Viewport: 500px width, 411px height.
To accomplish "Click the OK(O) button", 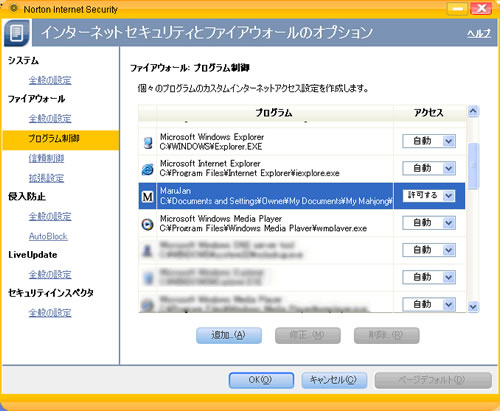I will (261, 380).
